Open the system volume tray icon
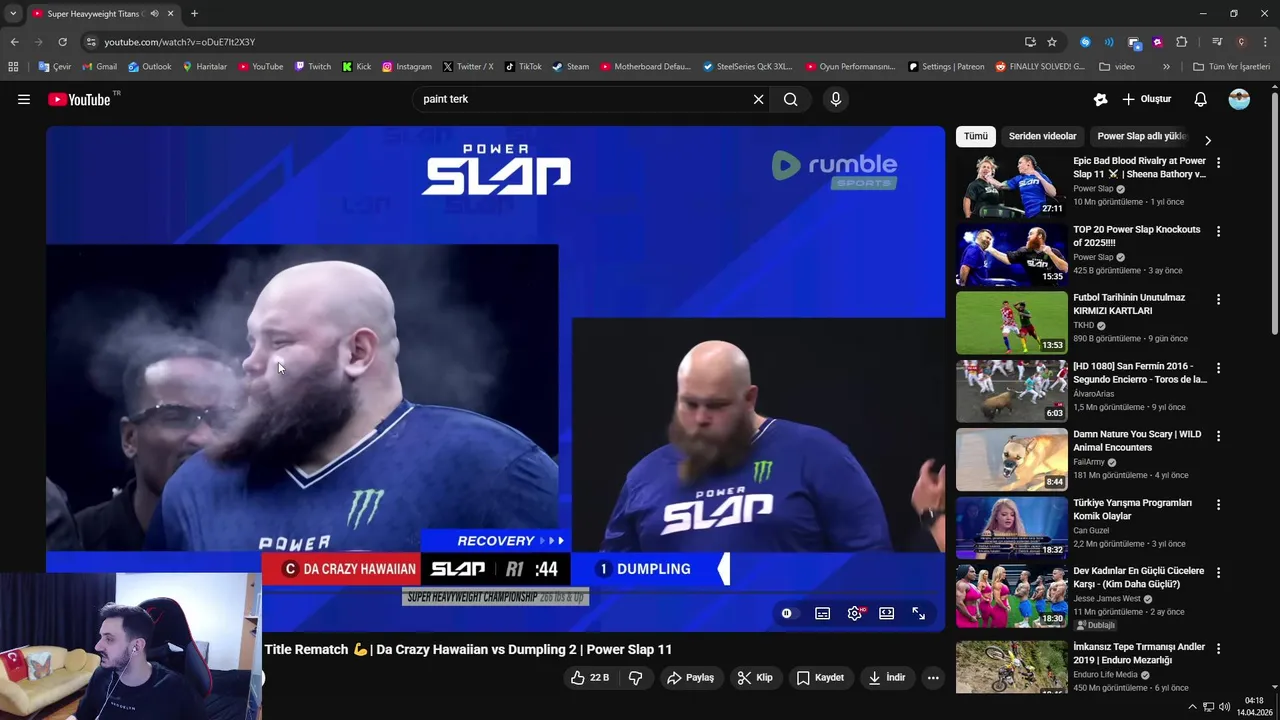1280x720 pixels. pos(1225,707)
